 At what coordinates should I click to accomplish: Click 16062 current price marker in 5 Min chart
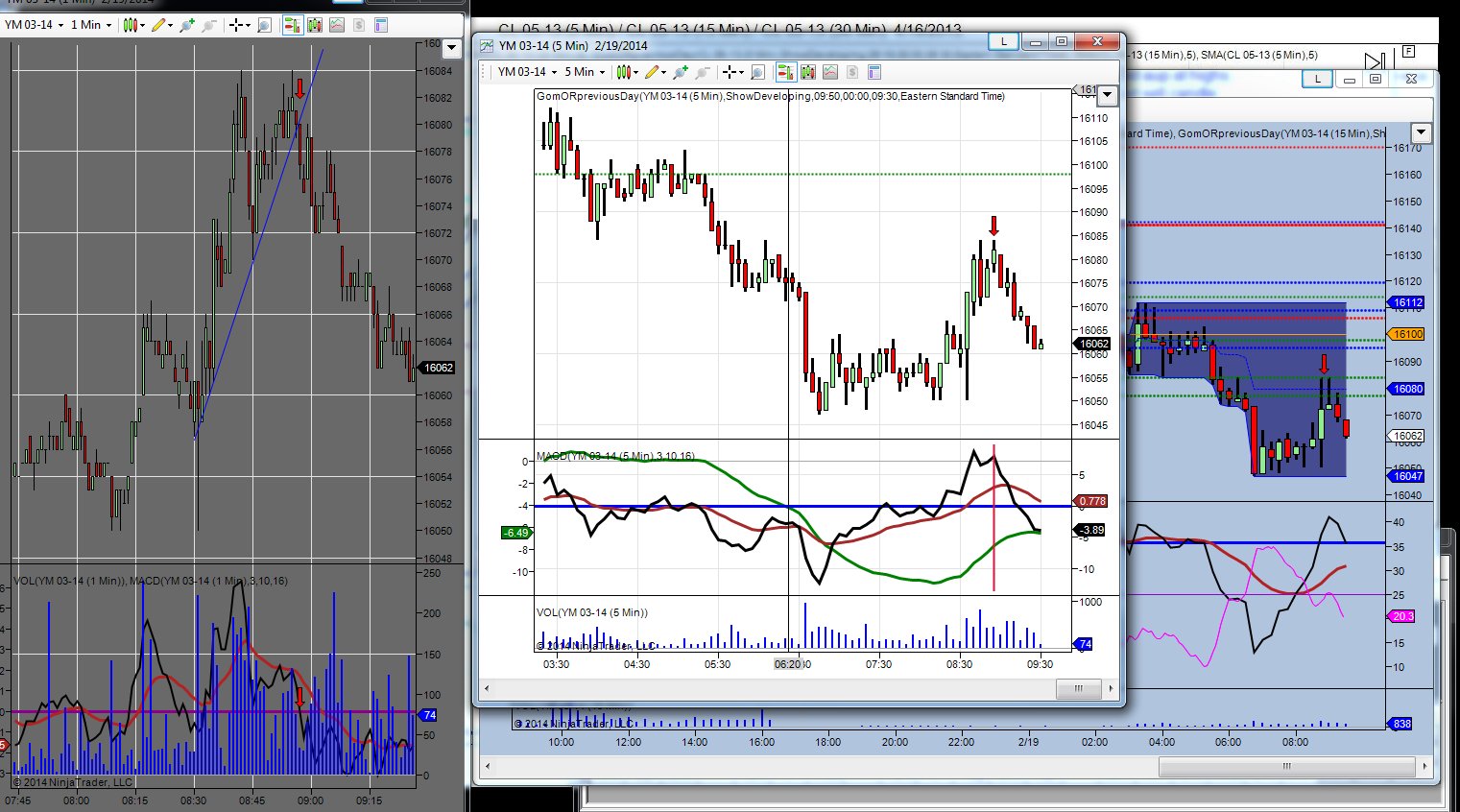tap(1093, 344)
